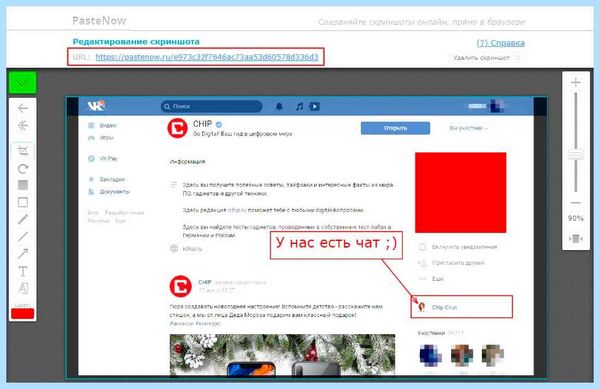Screen dimensions: 600x389
Task: Select the Crop tool
Action: click(x=23, y=151)
